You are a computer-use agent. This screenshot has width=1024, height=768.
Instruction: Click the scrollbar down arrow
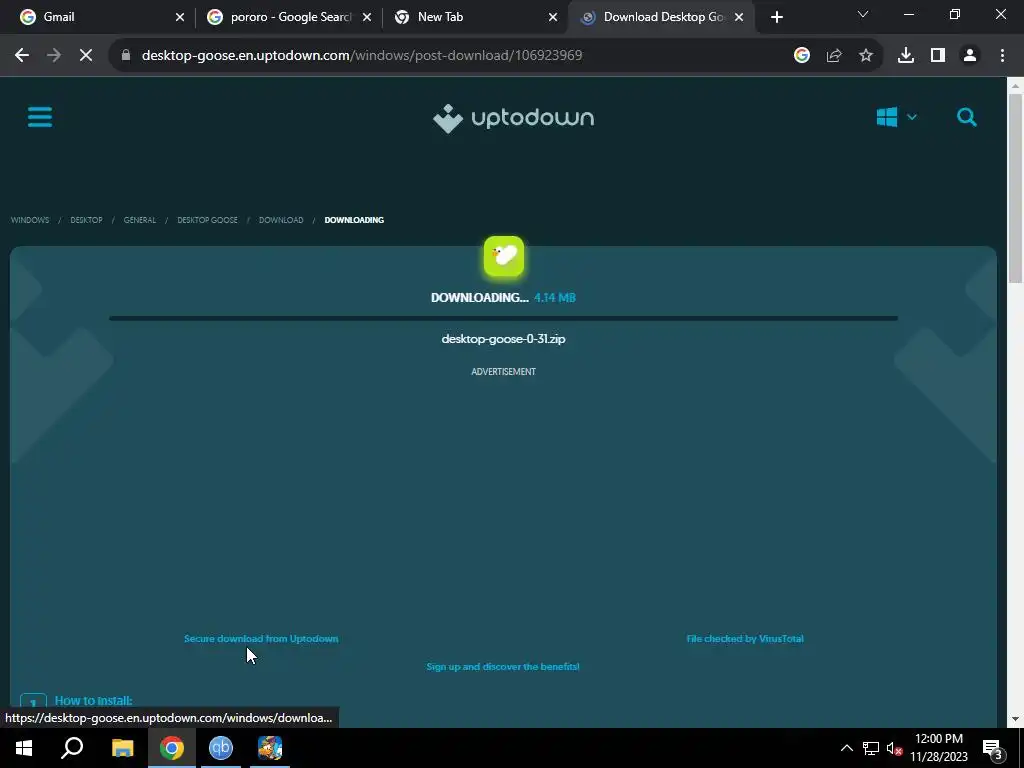1015,719
